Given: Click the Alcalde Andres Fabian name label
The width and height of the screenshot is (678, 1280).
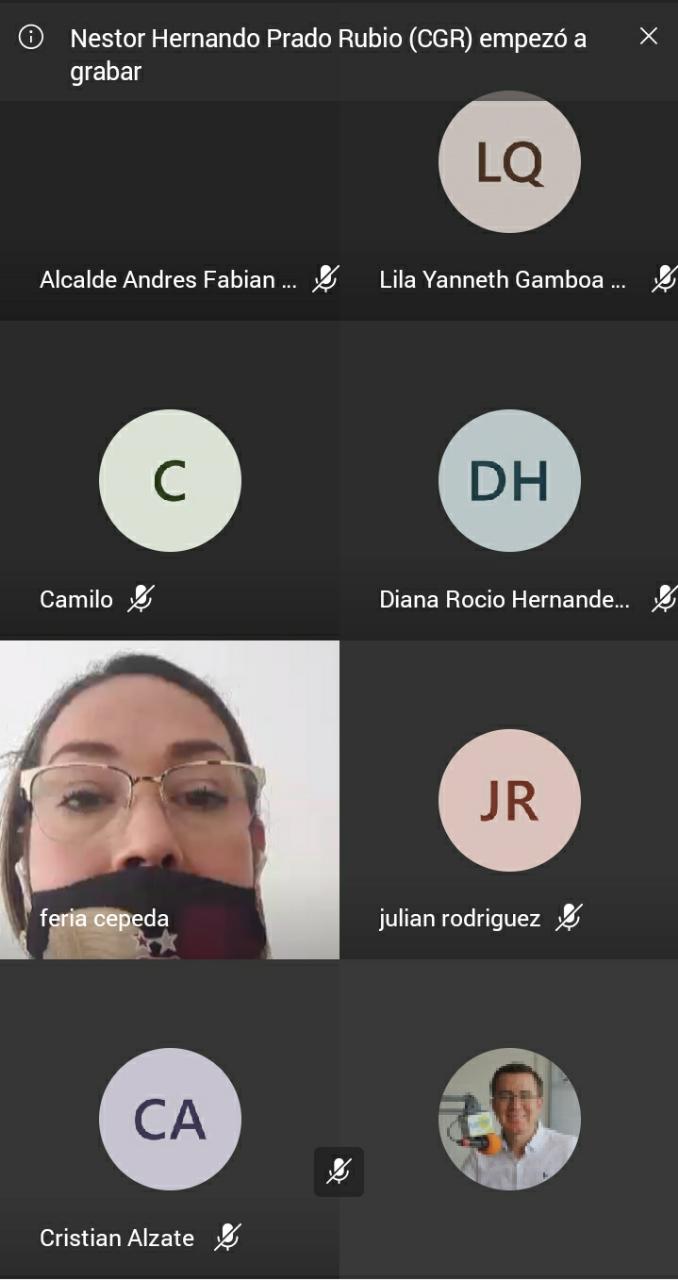Looking at the screenshot, I should pos(167,280).
